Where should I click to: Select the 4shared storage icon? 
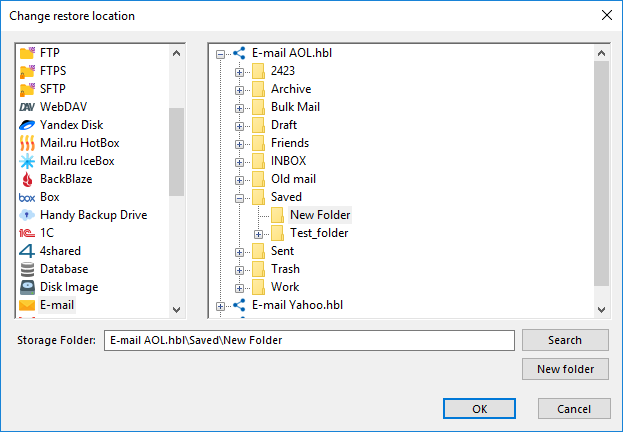27,251
